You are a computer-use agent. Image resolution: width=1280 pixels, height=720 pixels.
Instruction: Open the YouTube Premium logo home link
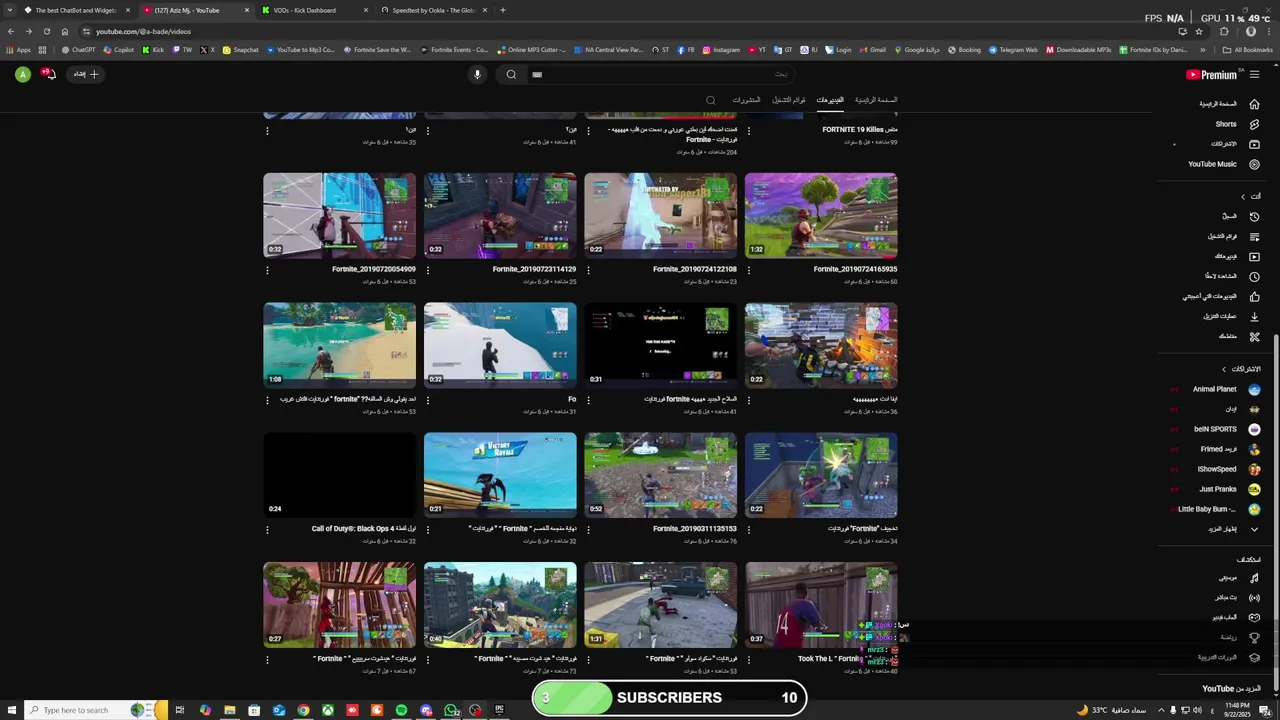[1211, 74]
